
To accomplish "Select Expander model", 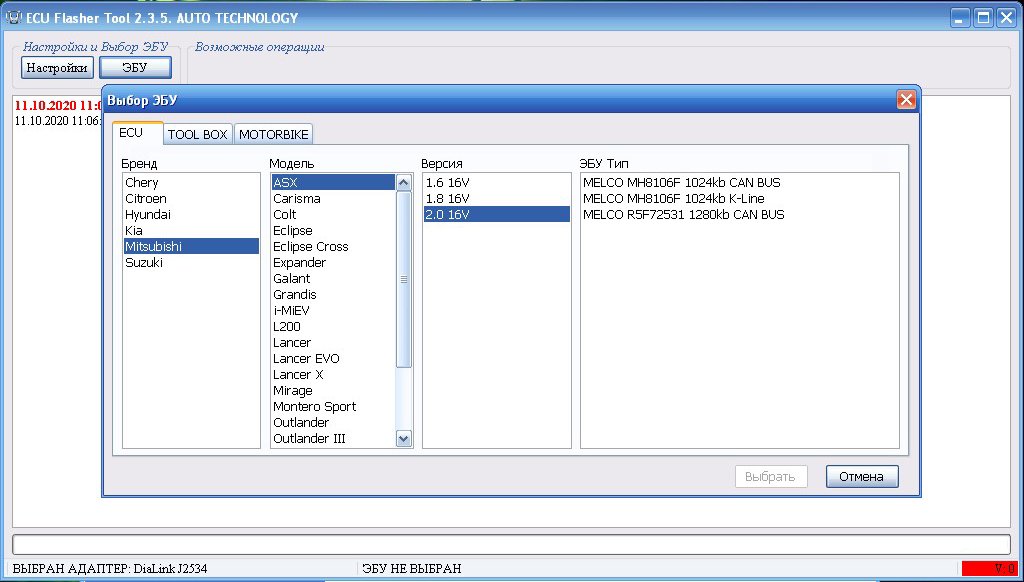I will tap(333, 263).
